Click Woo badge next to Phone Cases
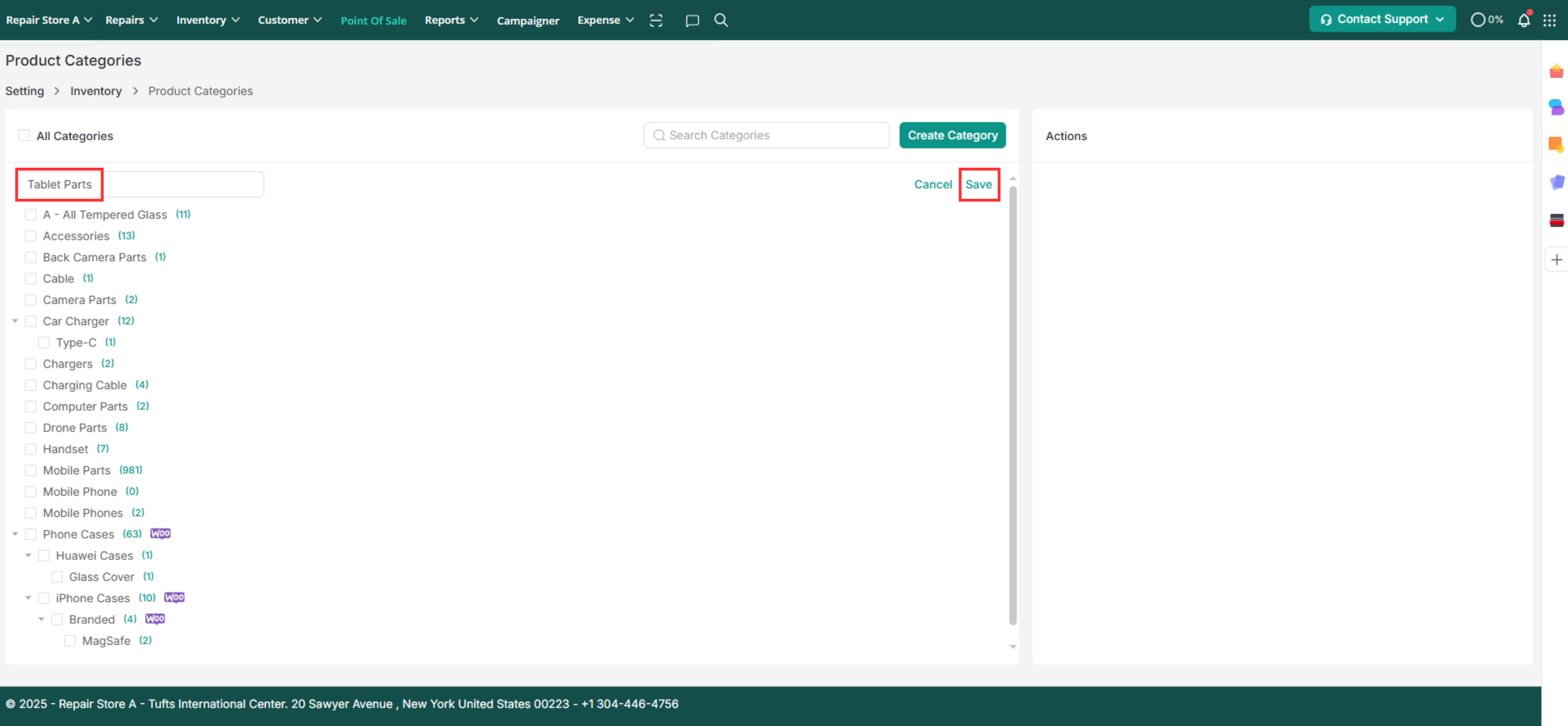 pos(160,534)
